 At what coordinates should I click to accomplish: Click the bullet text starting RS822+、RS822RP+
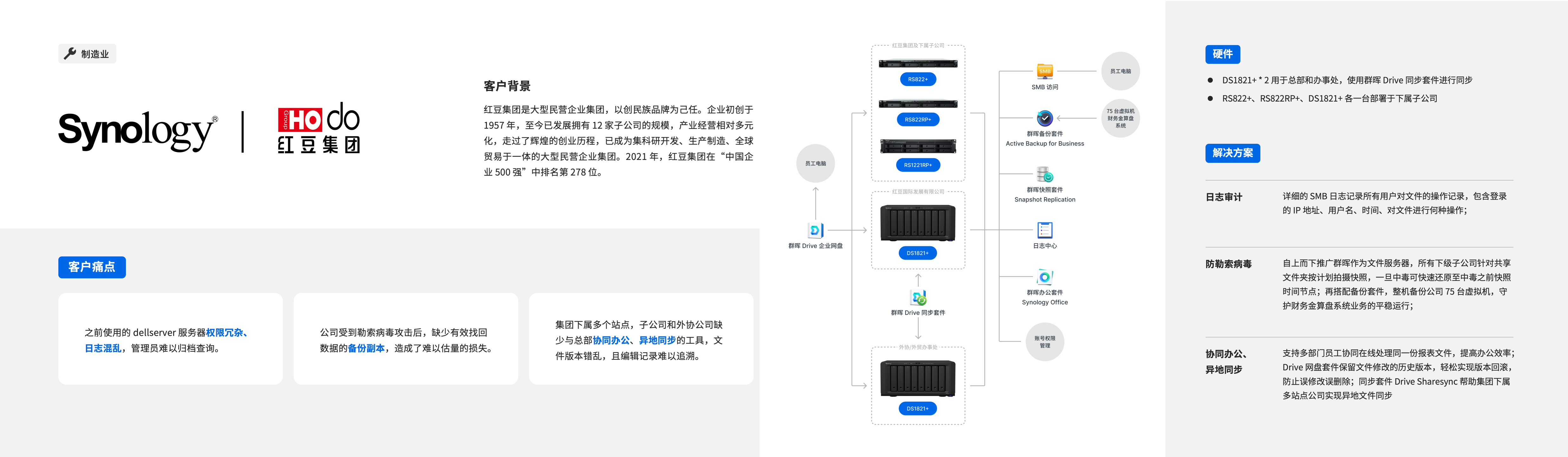click(x=1330, y=98)
